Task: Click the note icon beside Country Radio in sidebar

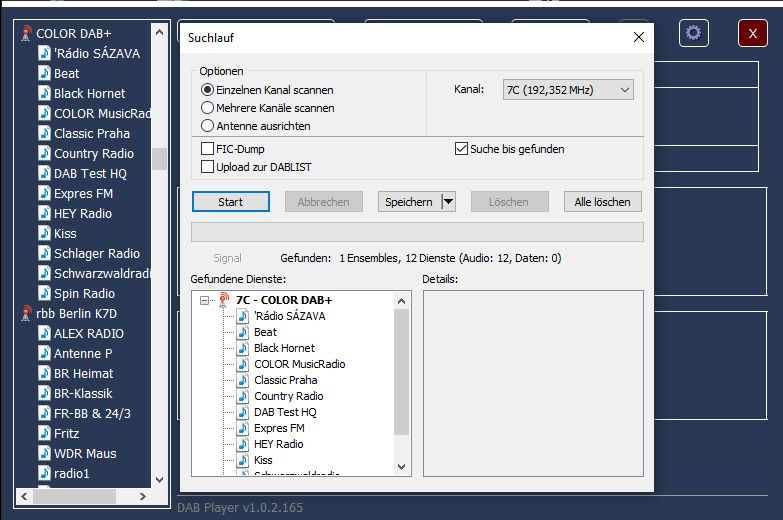Action: [44, 153]
